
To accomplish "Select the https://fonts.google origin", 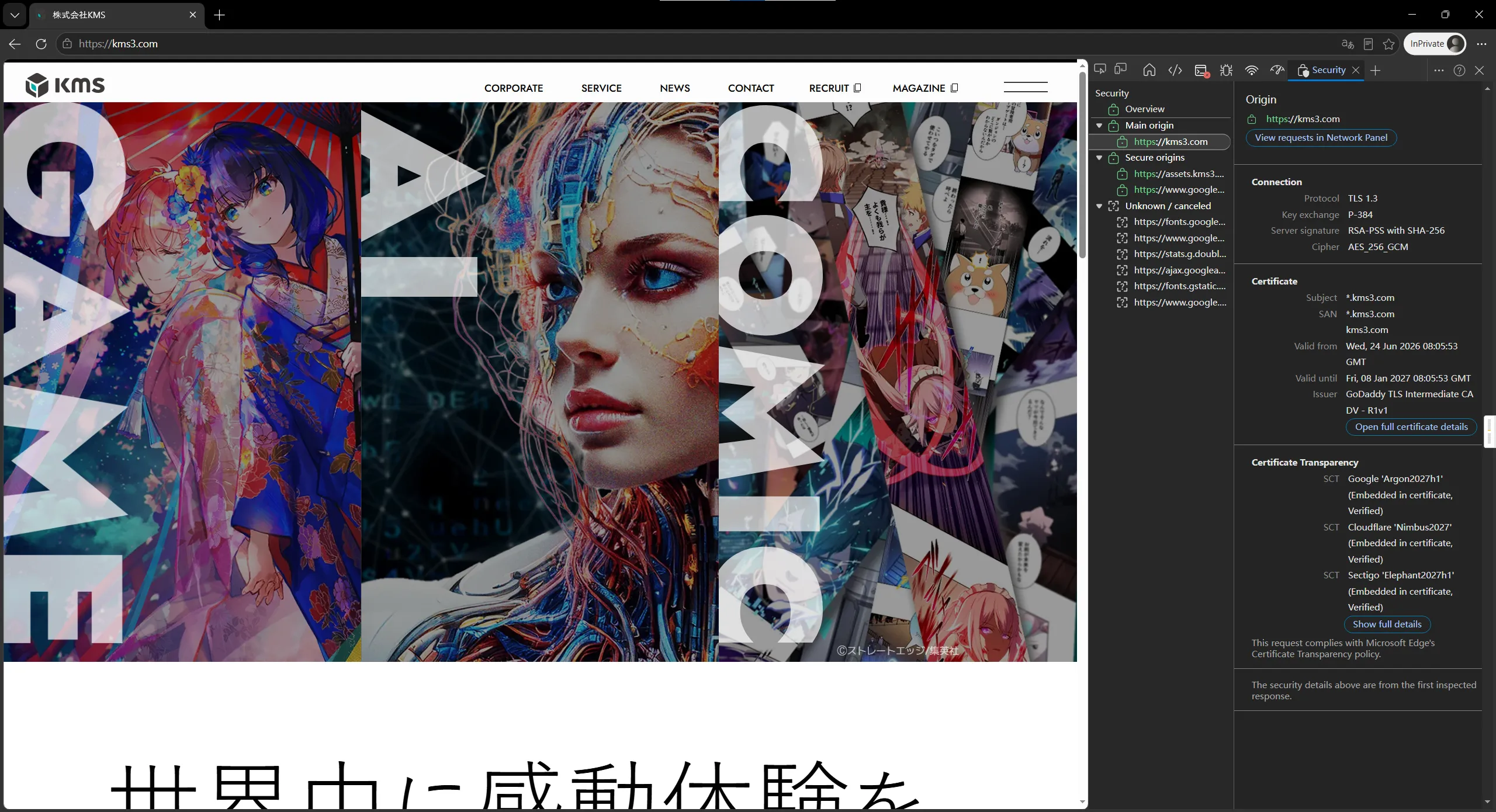I will [x=1161, y=222].
